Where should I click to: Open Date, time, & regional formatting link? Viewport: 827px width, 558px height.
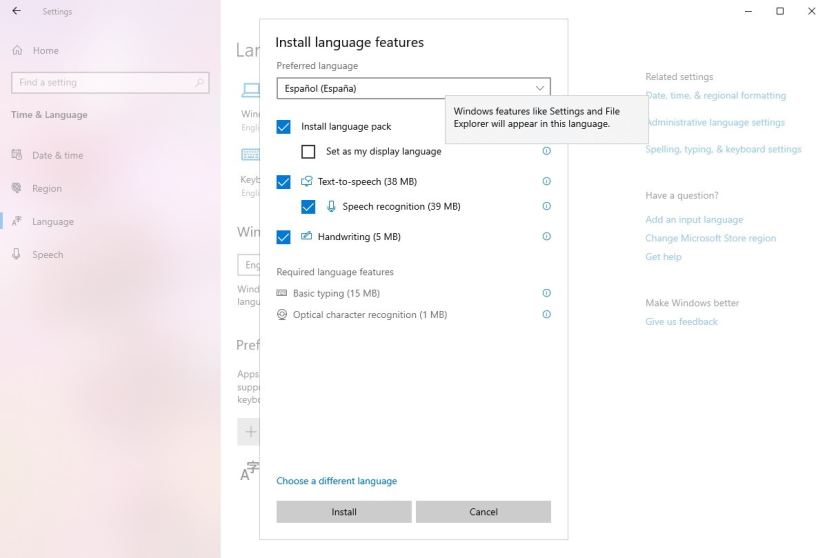coord(716,95)
